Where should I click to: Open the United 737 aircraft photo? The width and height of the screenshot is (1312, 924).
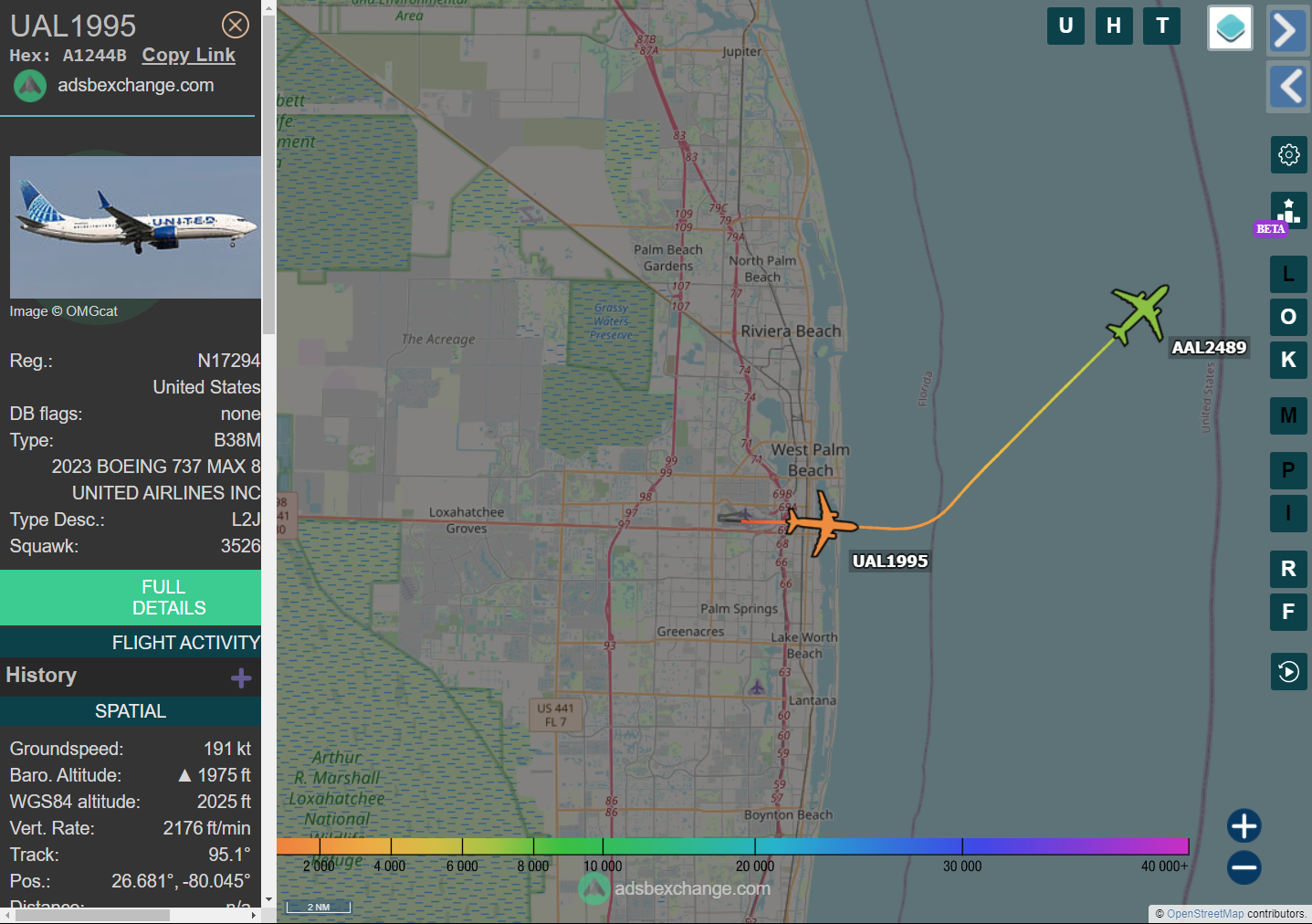click(135, 226)
